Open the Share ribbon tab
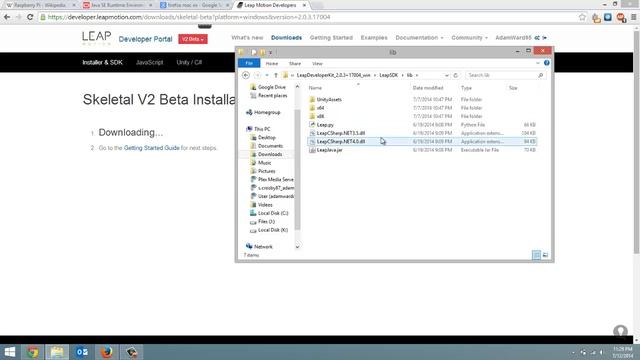 [x=295, y=64]
